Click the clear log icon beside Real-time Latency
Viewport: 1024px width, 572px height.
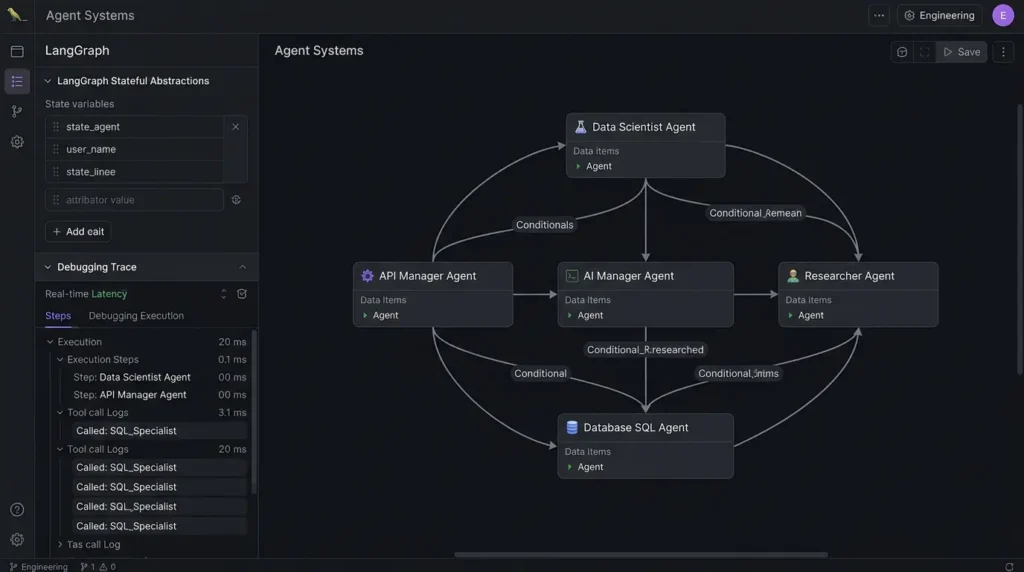[x=242, y=294]
